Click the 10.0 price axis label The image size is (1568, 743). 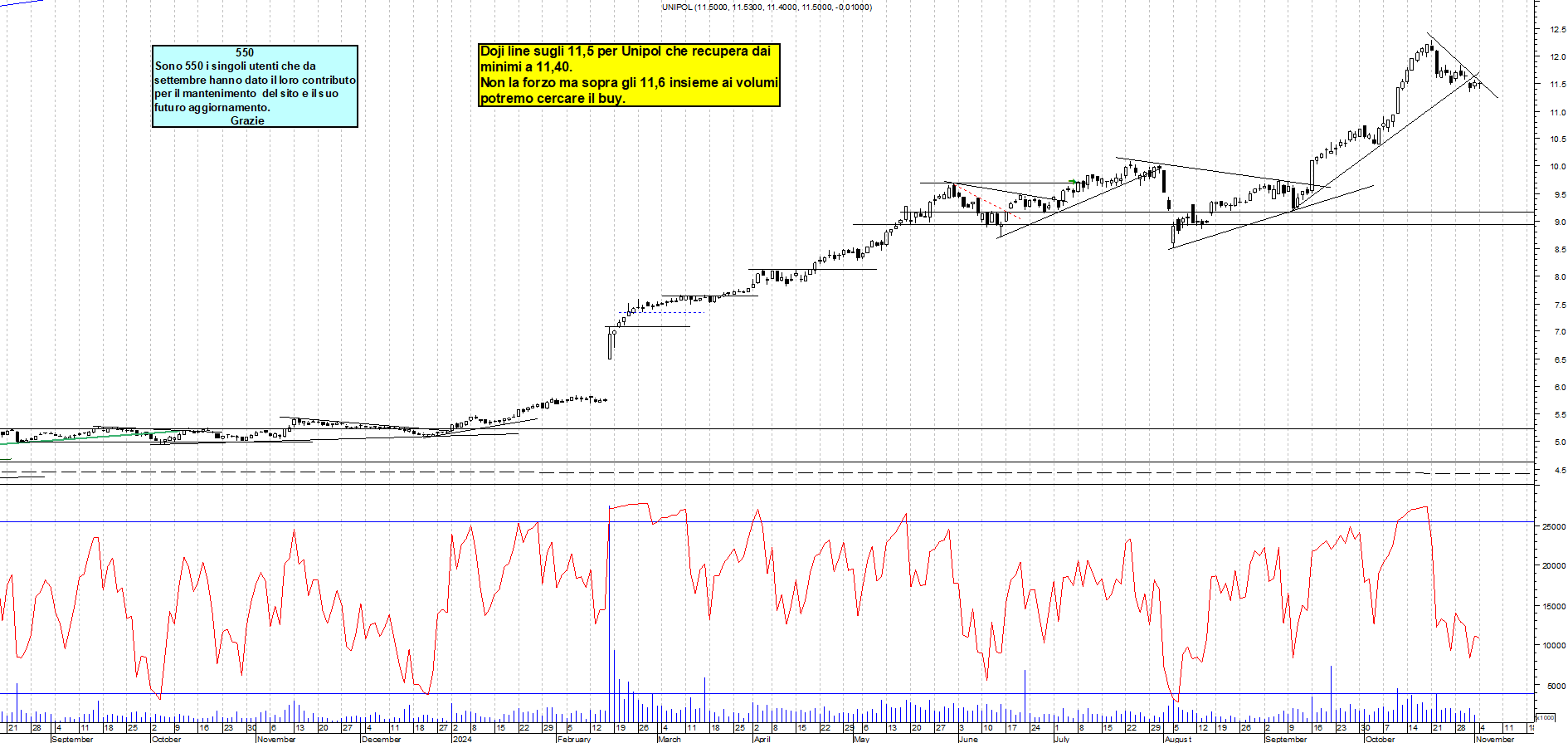tap(1558, 167)
